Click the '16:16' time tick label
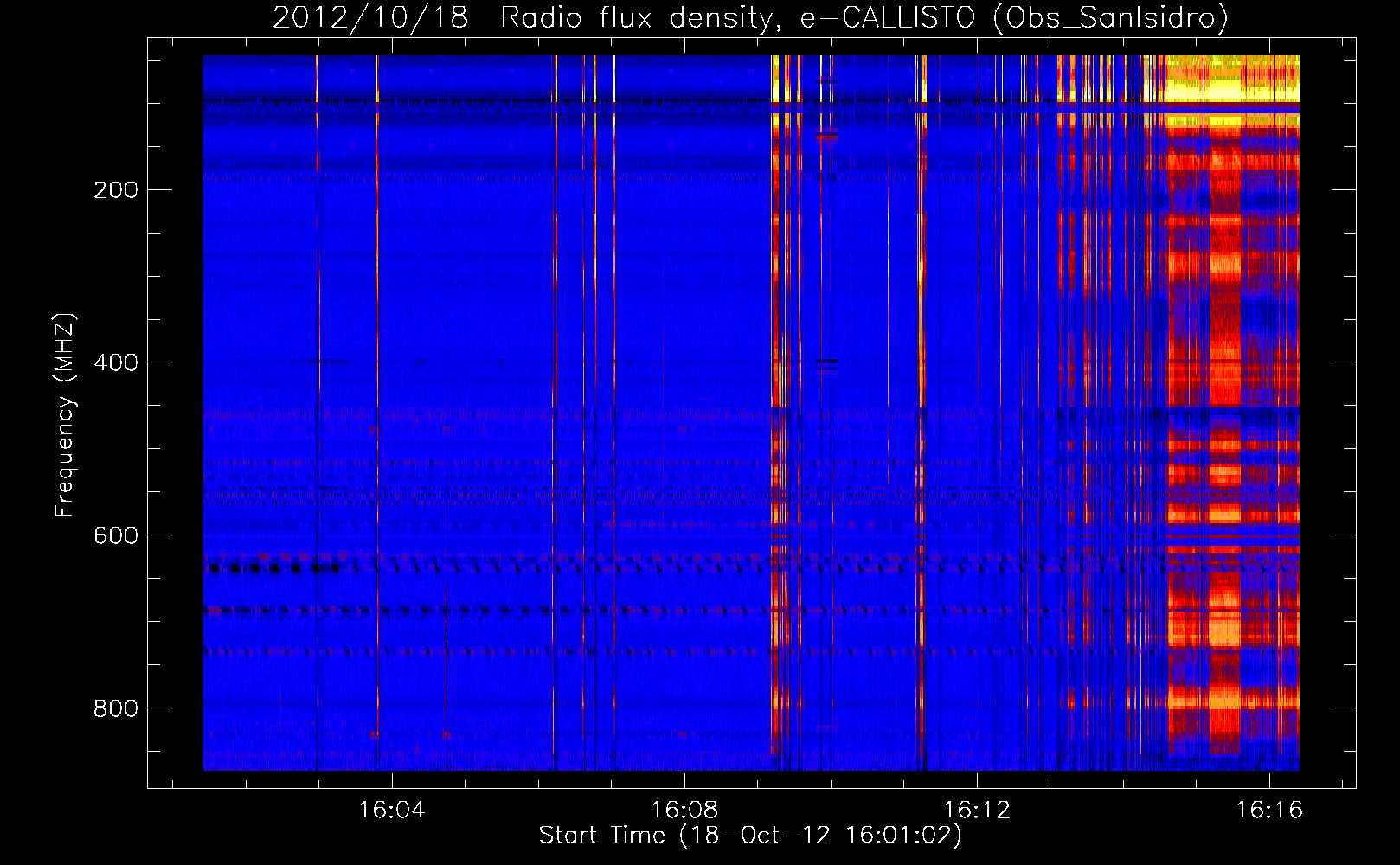The image size is (1400, 865). tap(1269, 811)
